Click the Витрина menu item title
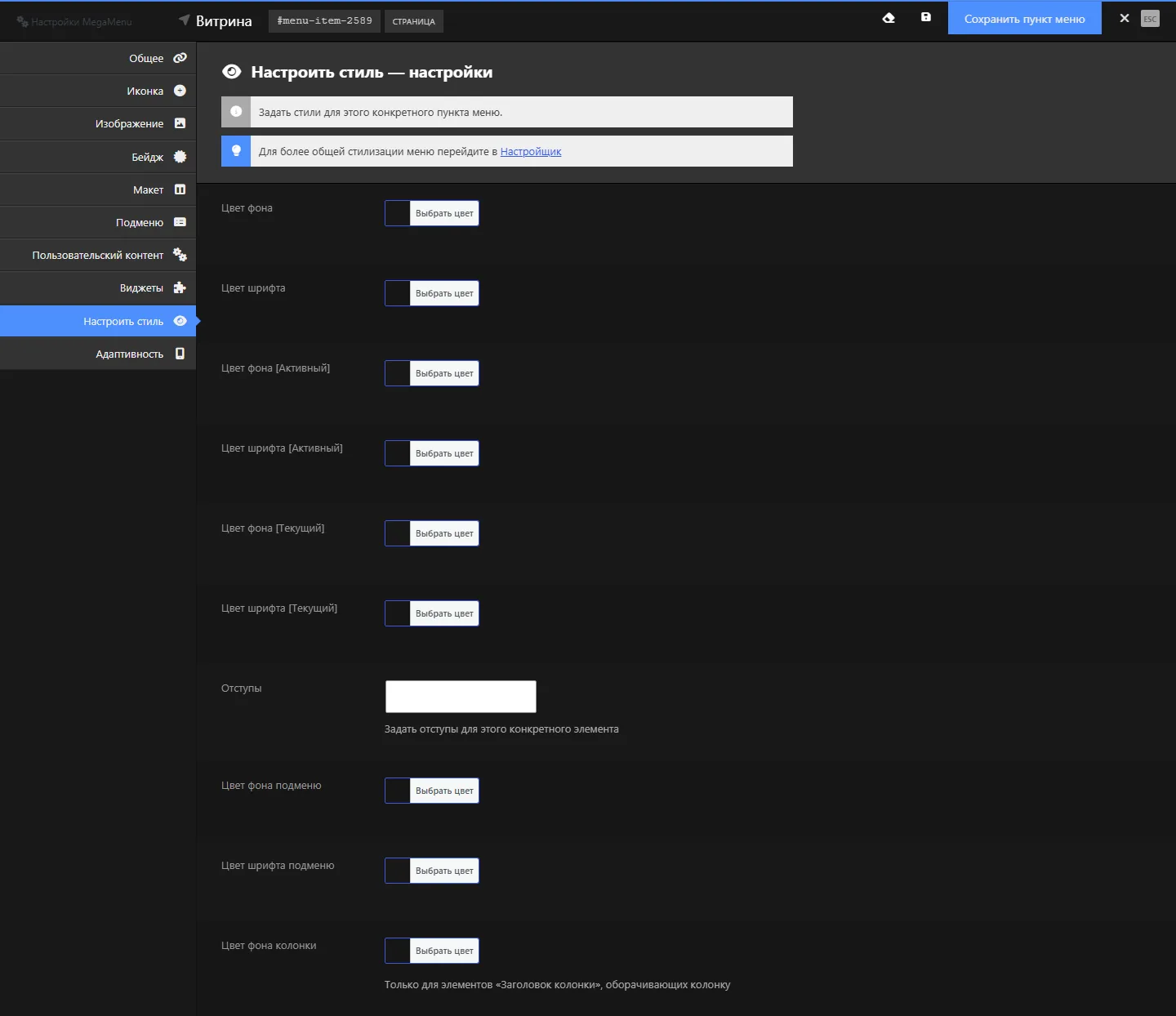Screen dimensions: 1176x1016 pyautogui.click(x=224, y=21)
